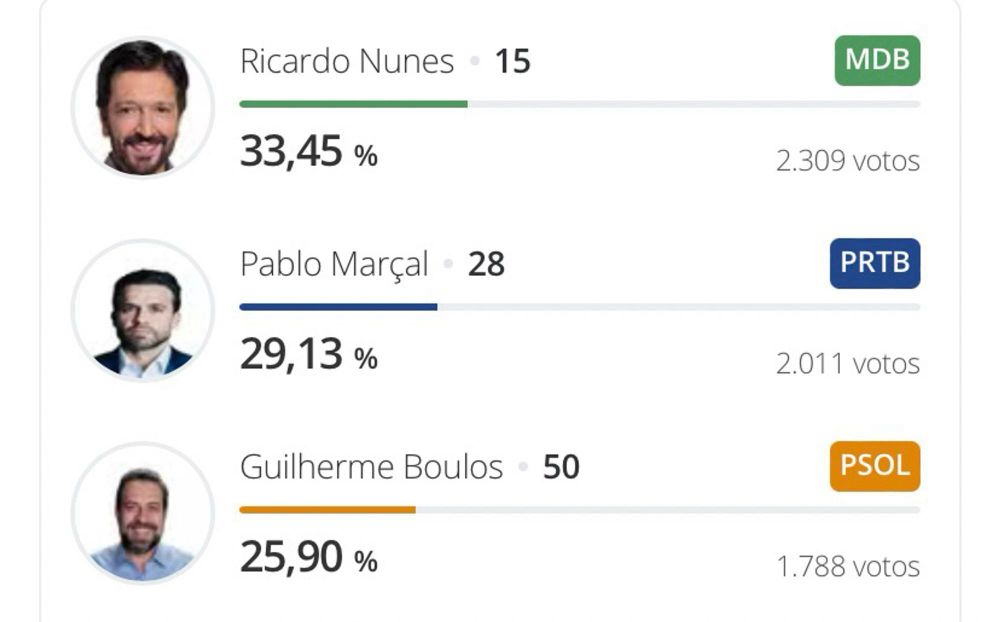Viewport: 1000px width, 622px height.
Task: Click candidate number 50 beside Boulos
Action: (x=561, y=467)
